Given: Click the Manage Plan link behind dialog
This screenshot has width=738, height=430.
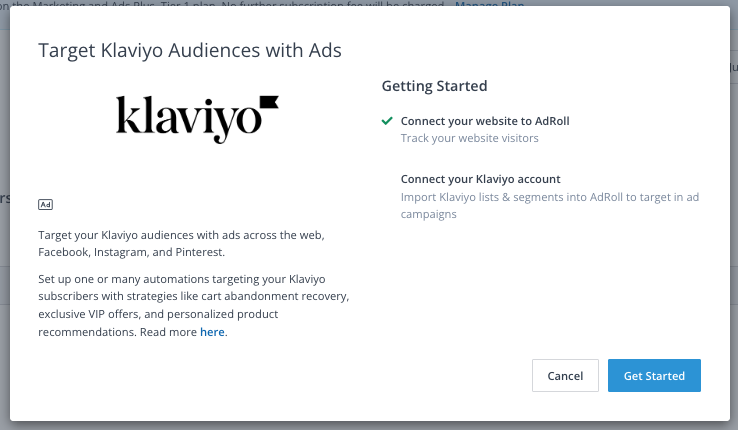Looking at the screenshot, I should 489,4.
